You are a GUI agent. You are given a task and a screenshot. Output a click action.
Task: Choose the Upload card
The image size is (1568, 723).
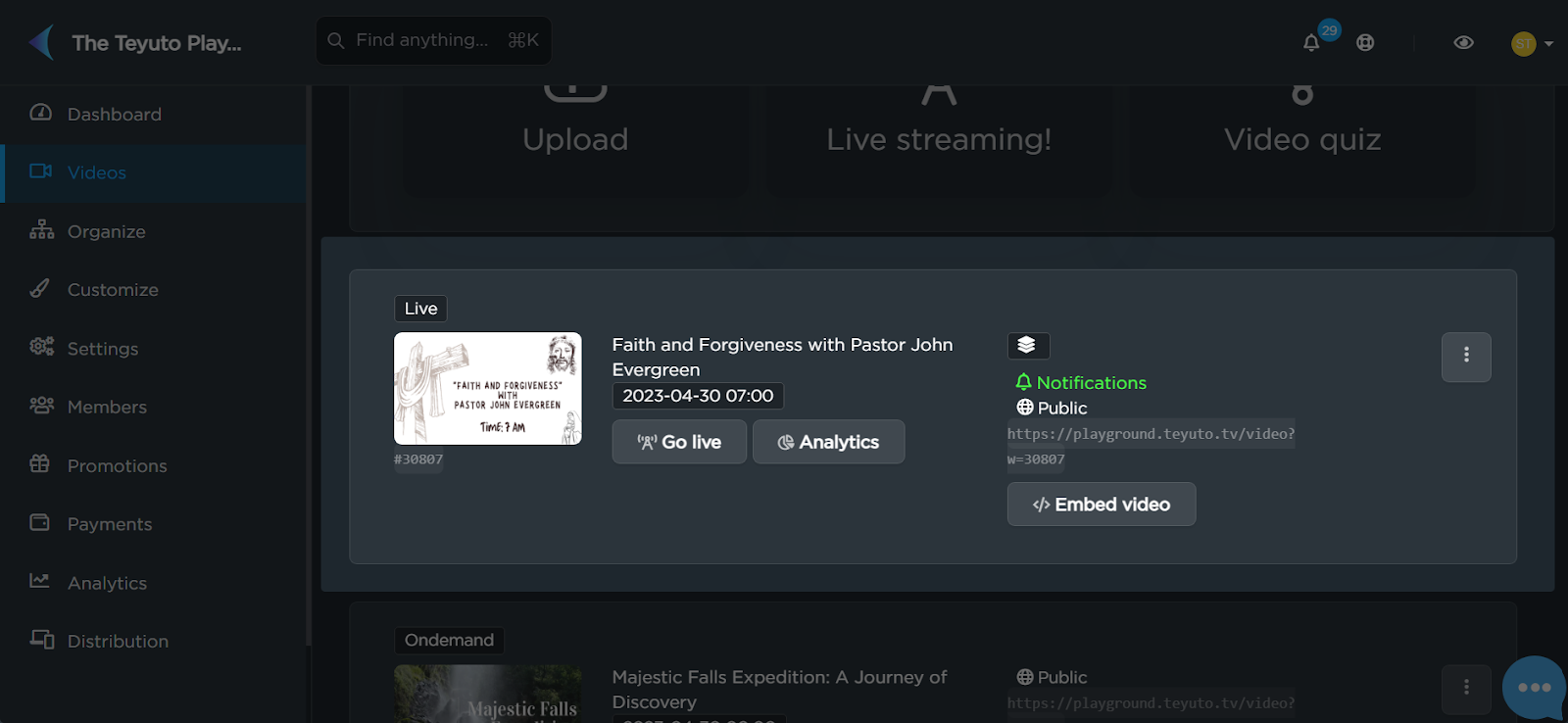(575, 139)
